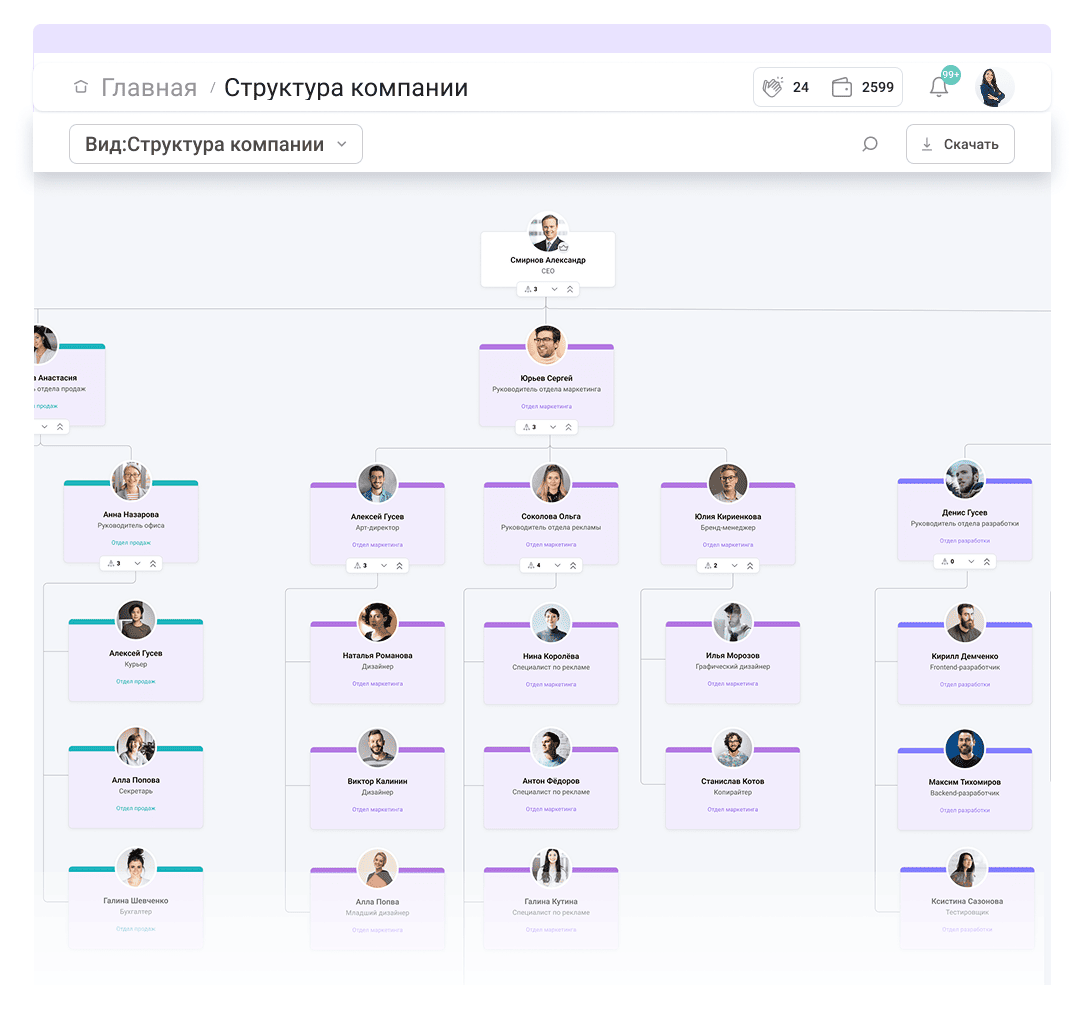This screenshot has height=1012, width=1090.
Task: Click the search magnifier icon
Action: 870,144
